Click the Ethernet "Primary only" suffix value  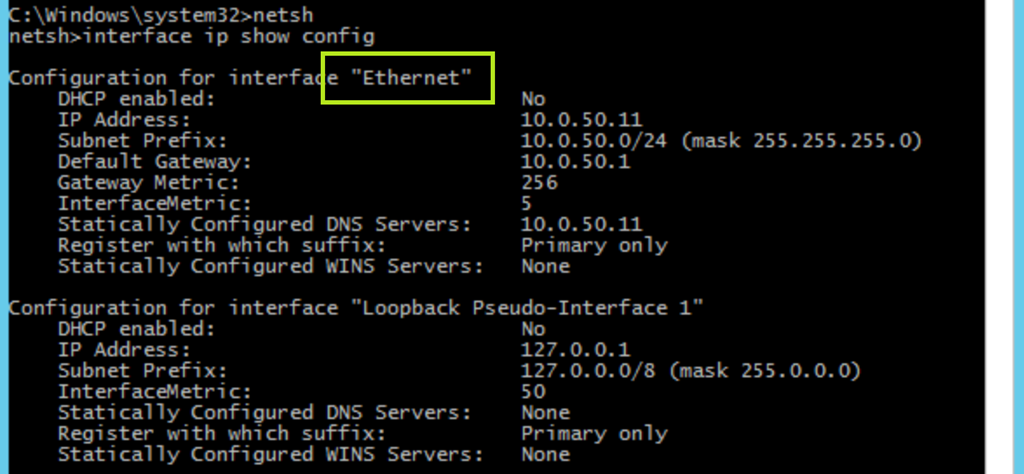(594, 245)
